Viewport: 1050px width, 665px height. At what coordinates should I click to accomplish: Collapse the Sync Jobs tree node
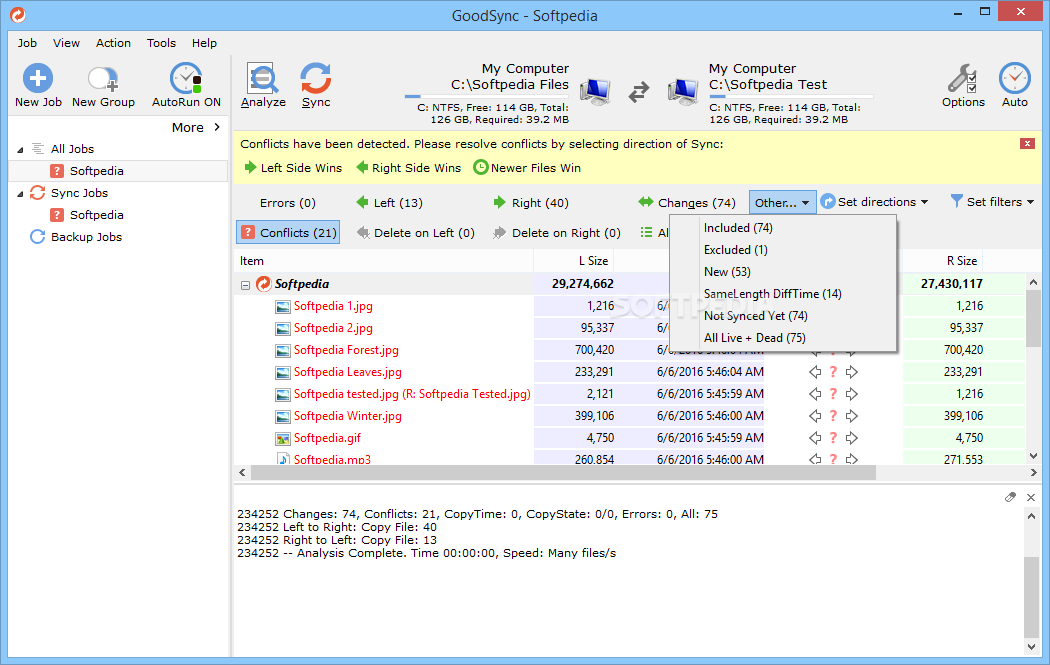coord(20,194)
